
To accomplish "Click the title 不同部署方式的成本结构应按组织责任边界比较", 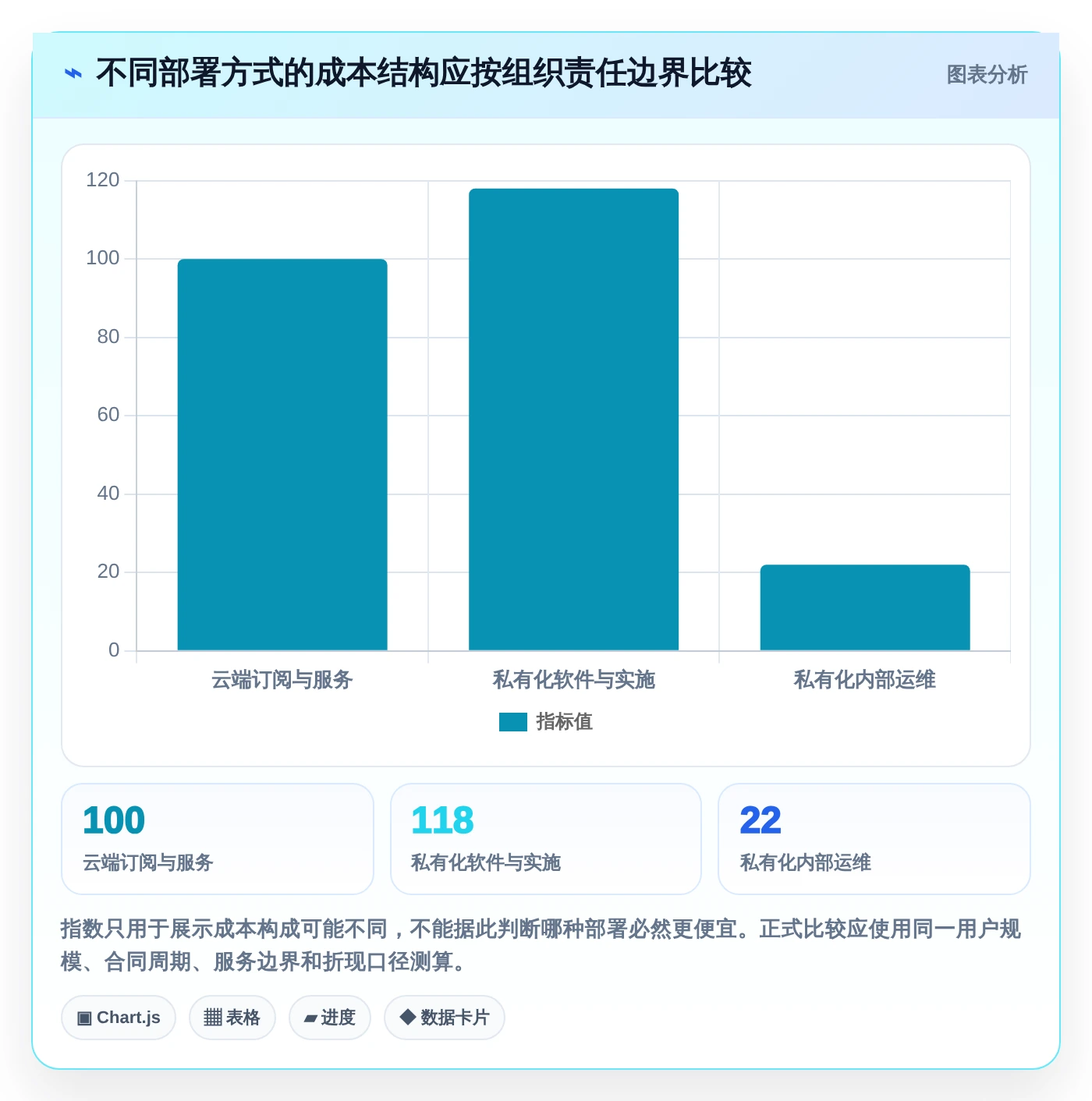I will coord(424,74).
